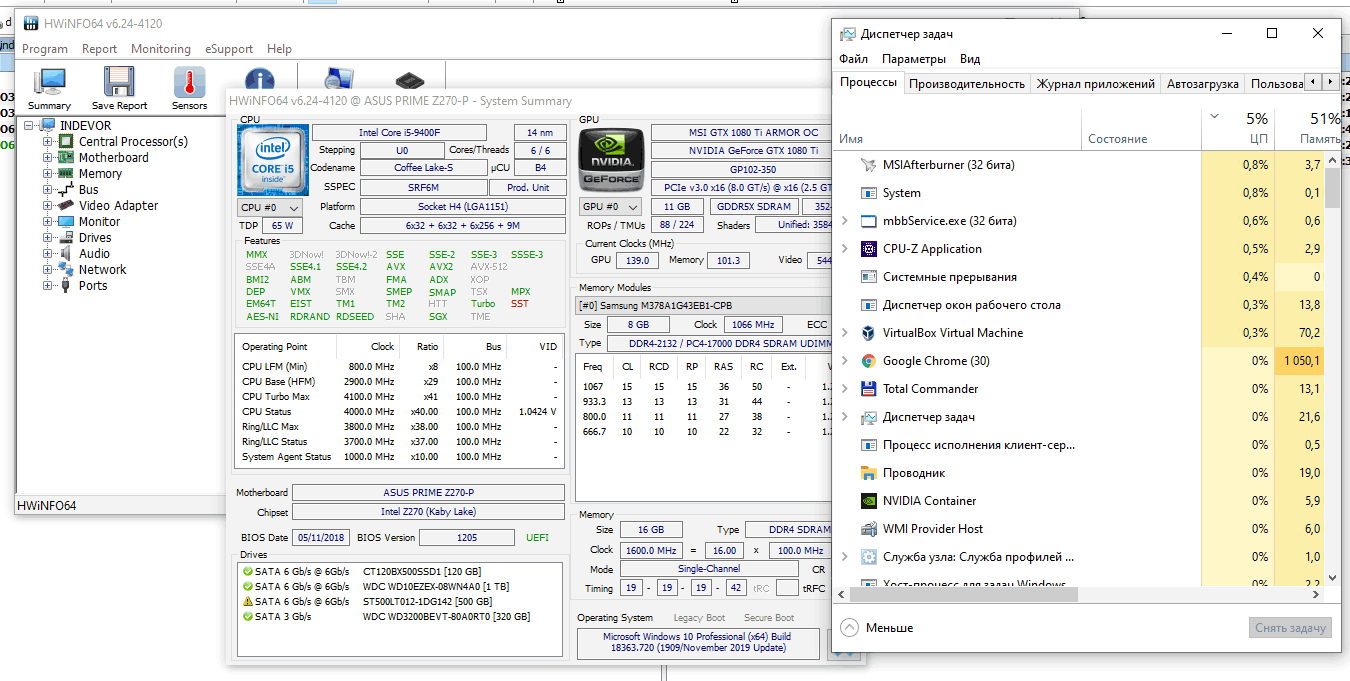Collapse the INDEVOR root node
The width and height of the screenshot is (1350, 681).
pos(29,126)
